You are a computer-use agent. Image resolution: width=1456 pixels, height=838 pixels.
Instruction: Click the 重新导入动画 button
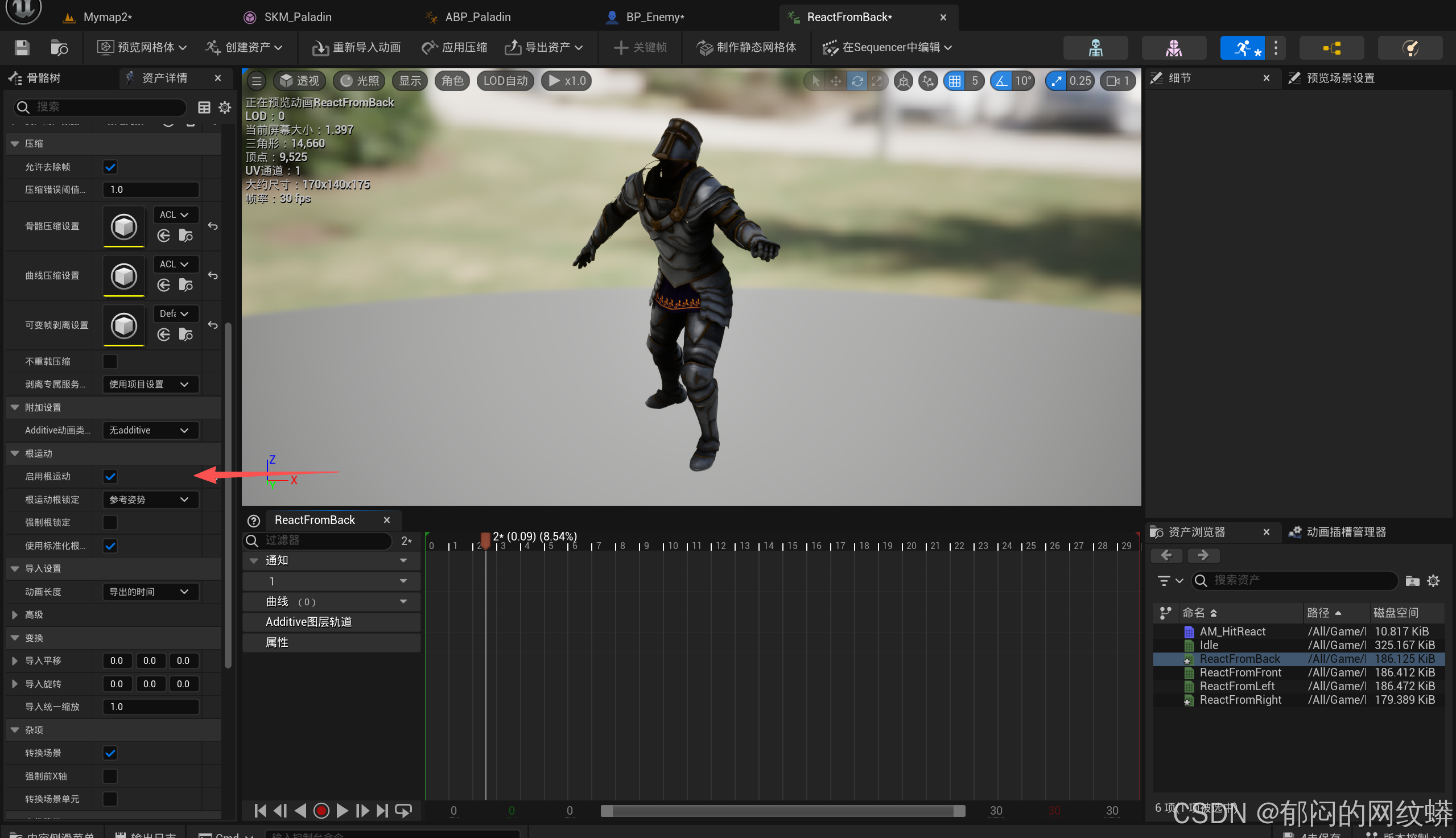pos(357,48)
